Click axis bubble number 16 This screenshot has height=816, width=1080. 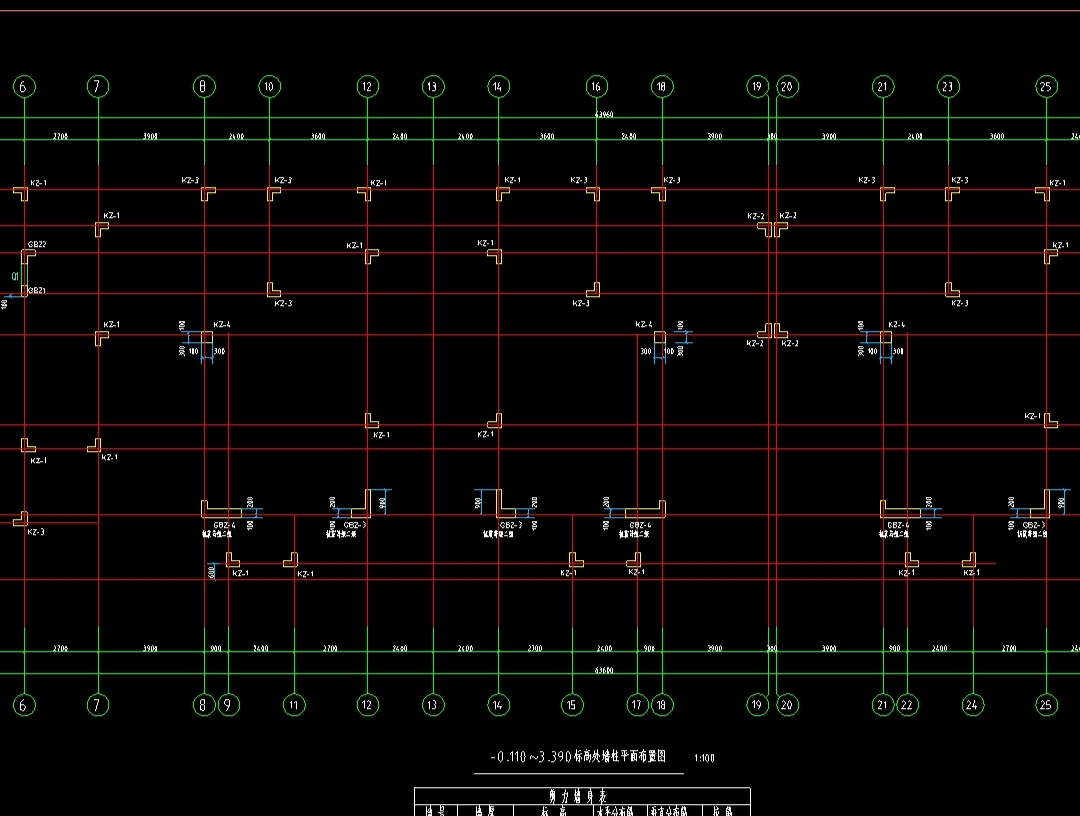coord(596,86)
